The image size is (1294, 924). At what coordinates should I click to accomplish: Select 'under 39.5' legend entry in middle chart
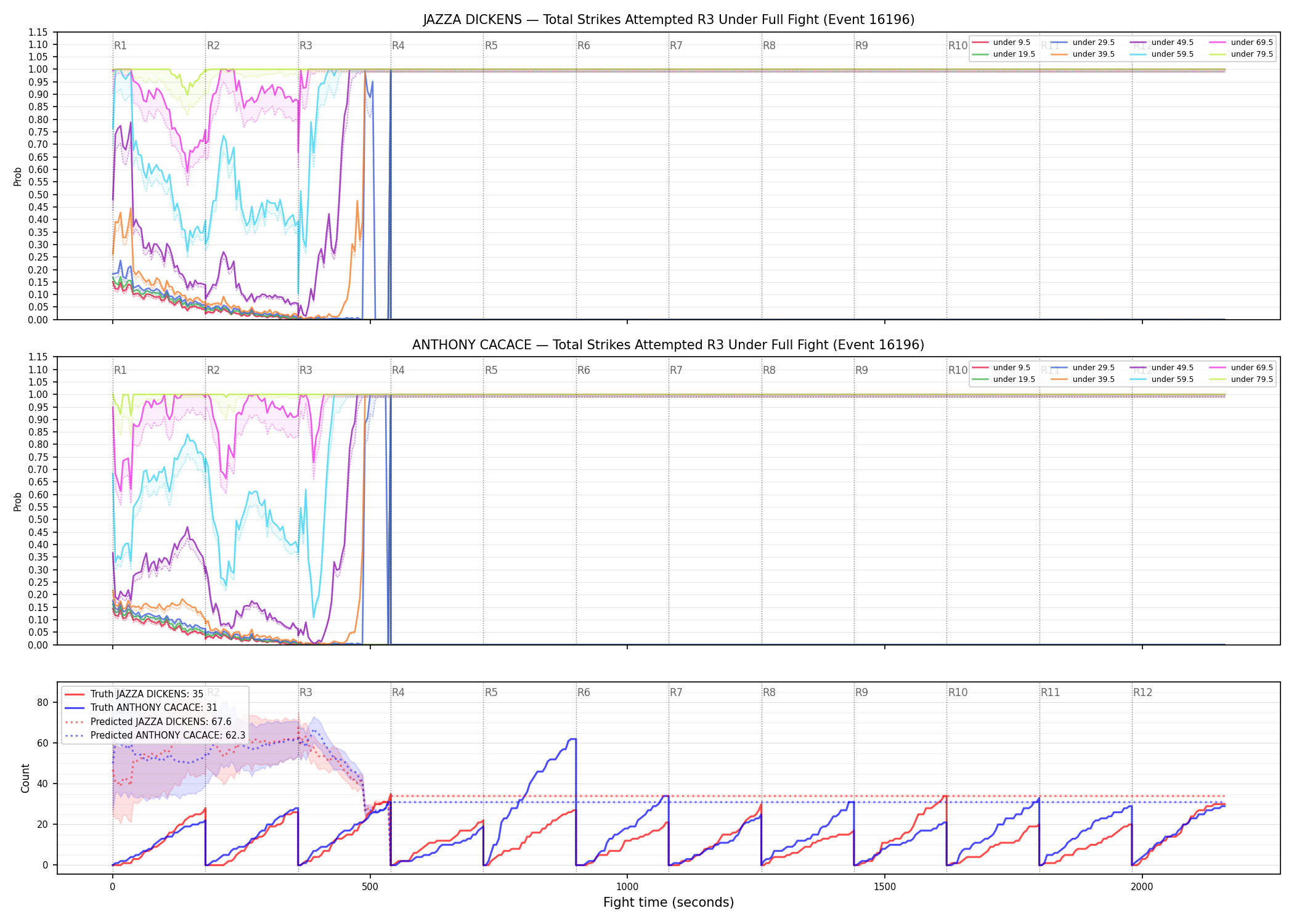point(1081,379)
